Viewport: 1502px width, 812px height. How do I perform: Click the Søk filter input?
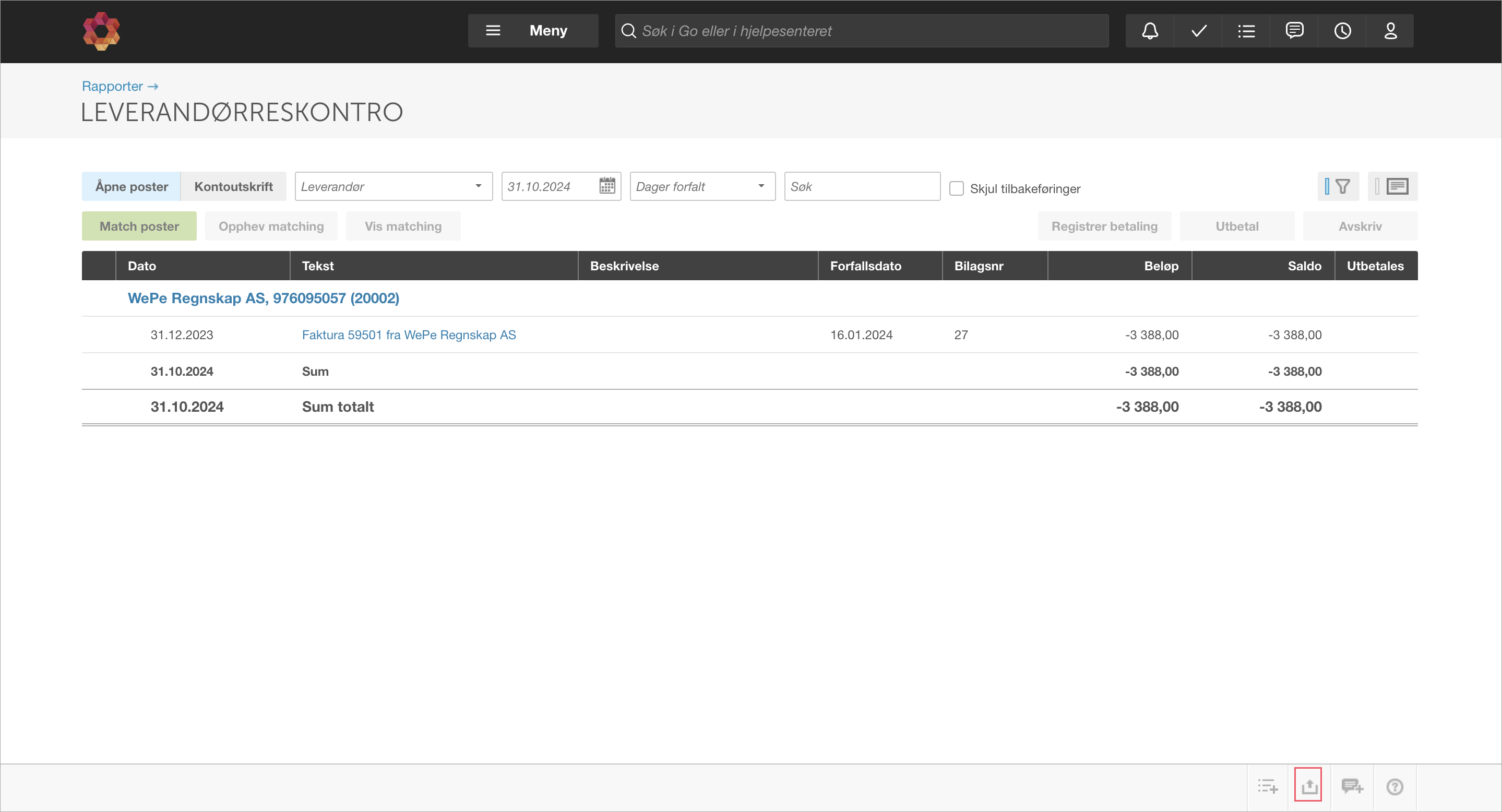pos(862,186)
